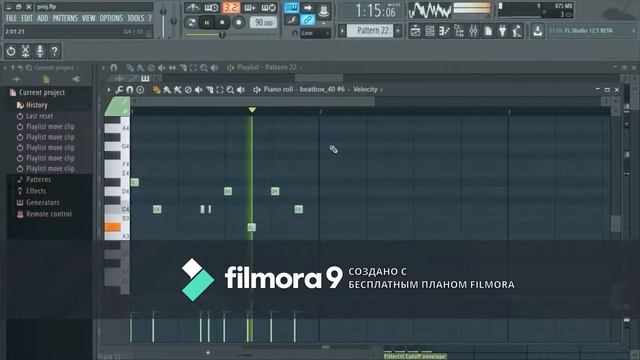Expand the Patterns folder in the browser
This screenshot has height=360, width=640.
[39, 180]
